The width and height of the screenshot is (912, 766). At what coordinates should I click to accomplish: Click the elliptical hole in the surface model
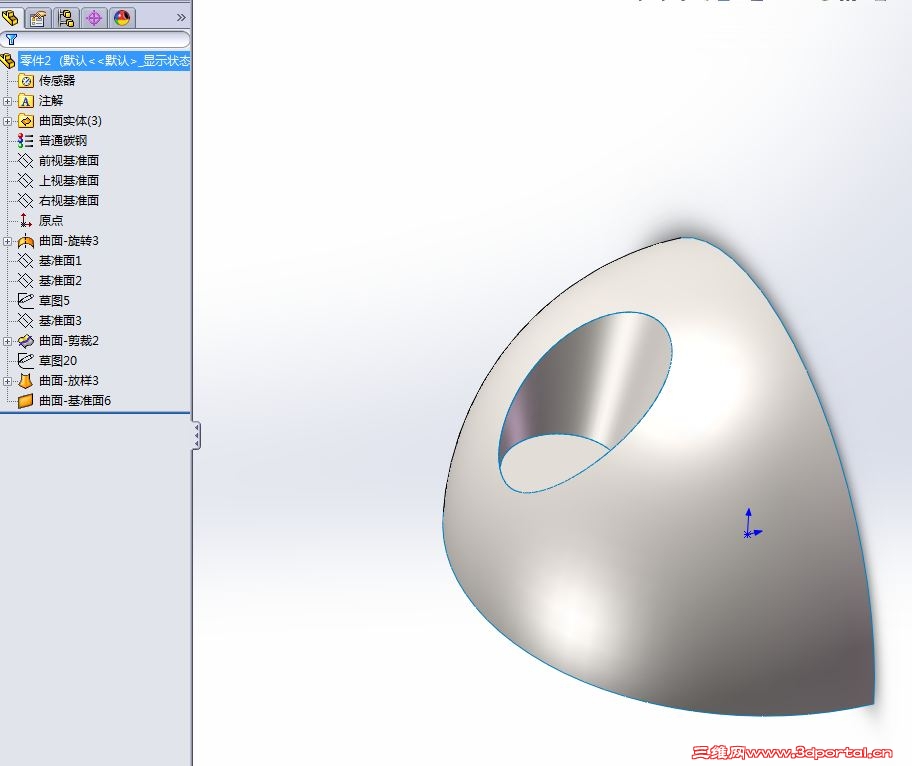584,401
